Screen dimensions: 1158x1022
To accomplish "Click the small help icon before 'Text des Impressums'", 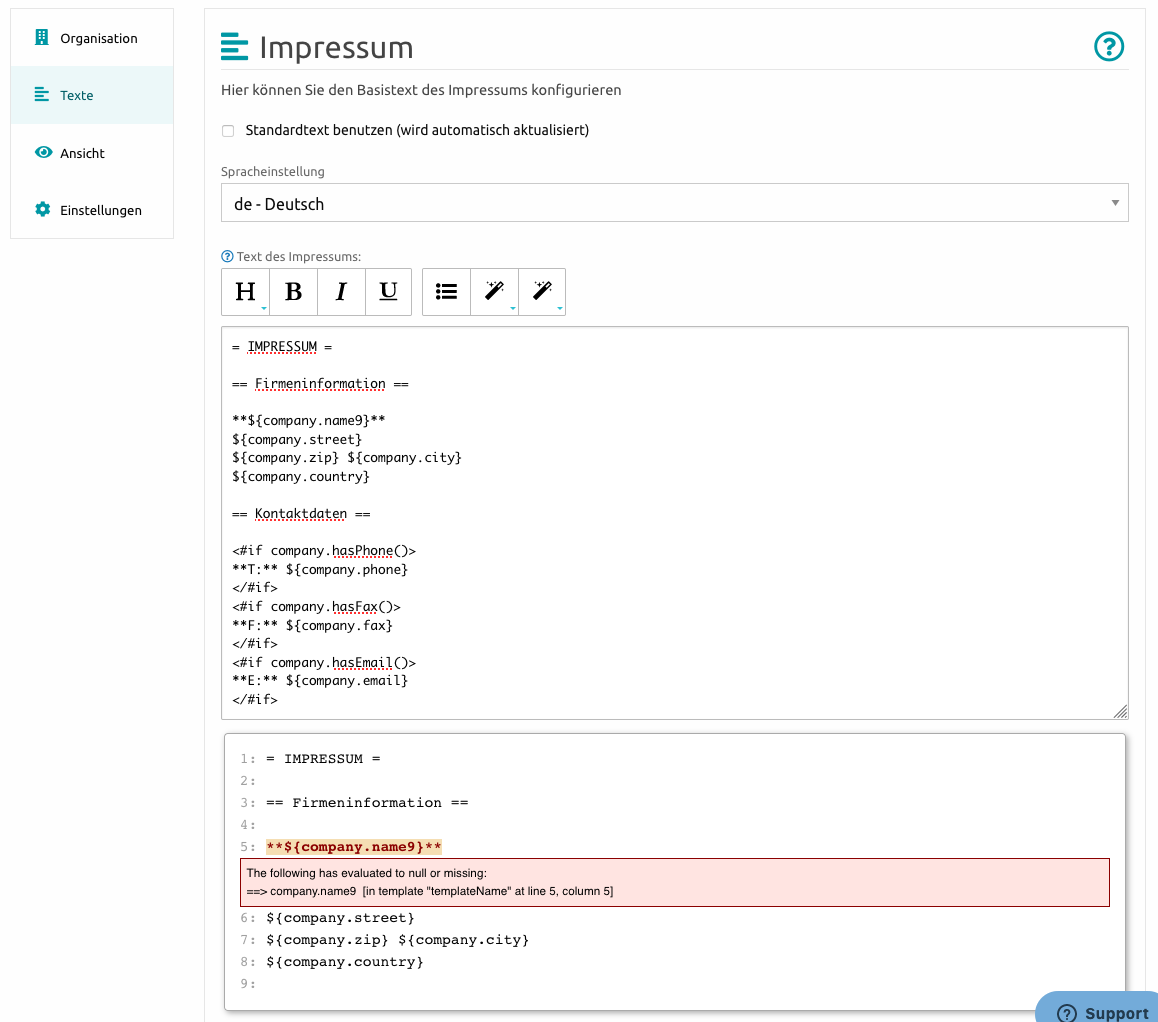I will (x=227, y=257).
